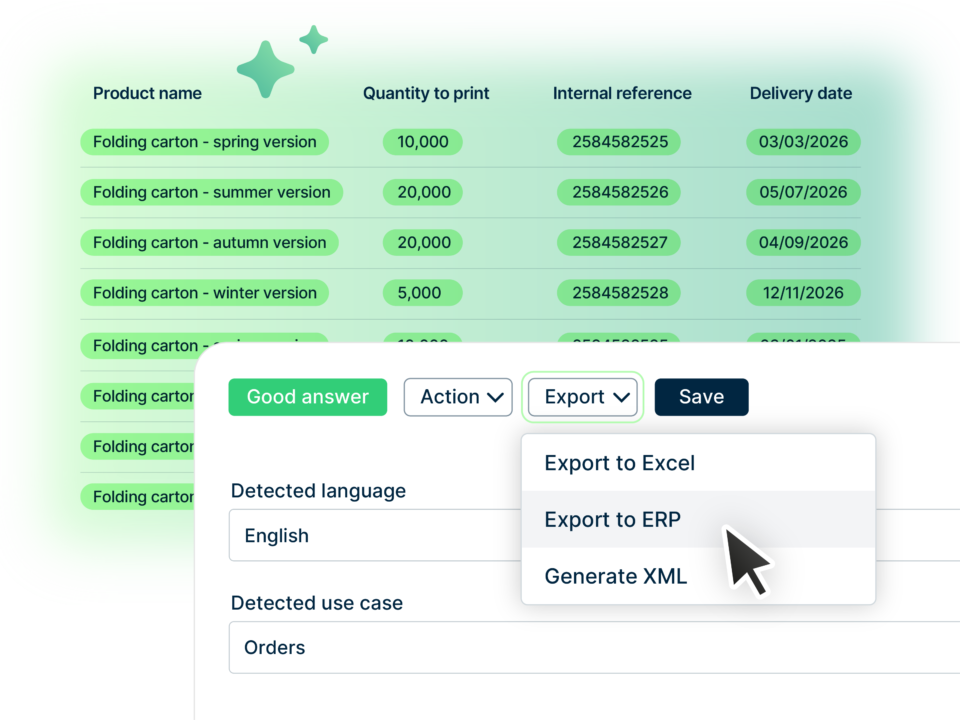Open the Action dropdown
Image resolution: width=960 pixels, height=720 pixels.
[458, 397]
